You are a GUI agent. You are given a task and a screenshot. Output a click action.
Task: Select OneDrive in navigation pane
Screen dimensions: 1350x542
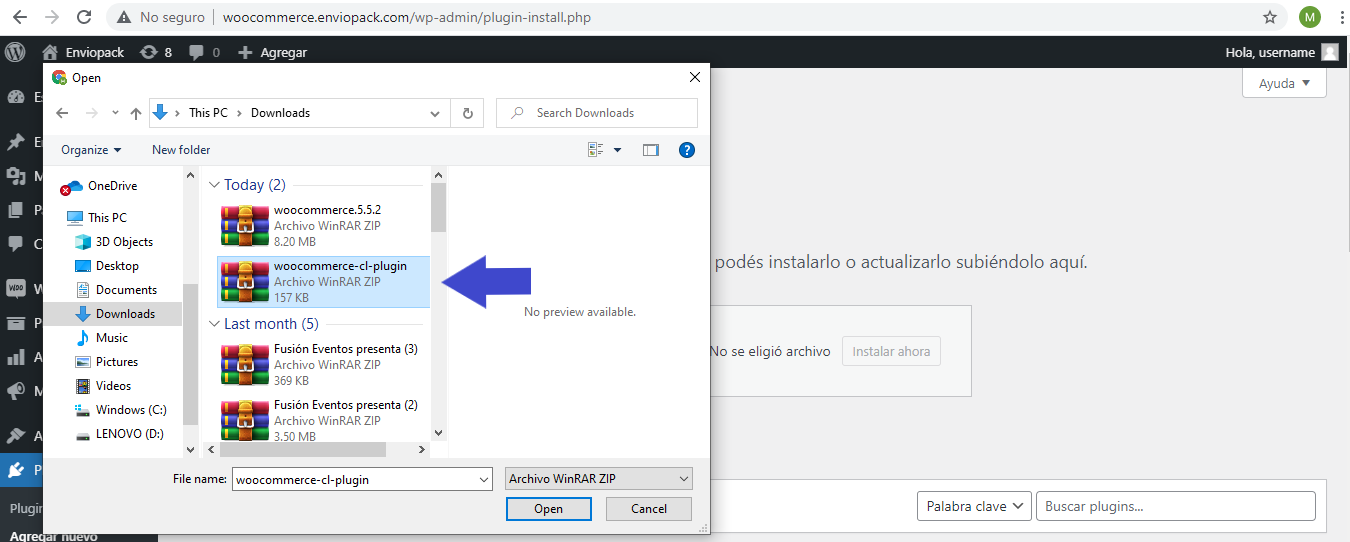(x=112, y=186)
